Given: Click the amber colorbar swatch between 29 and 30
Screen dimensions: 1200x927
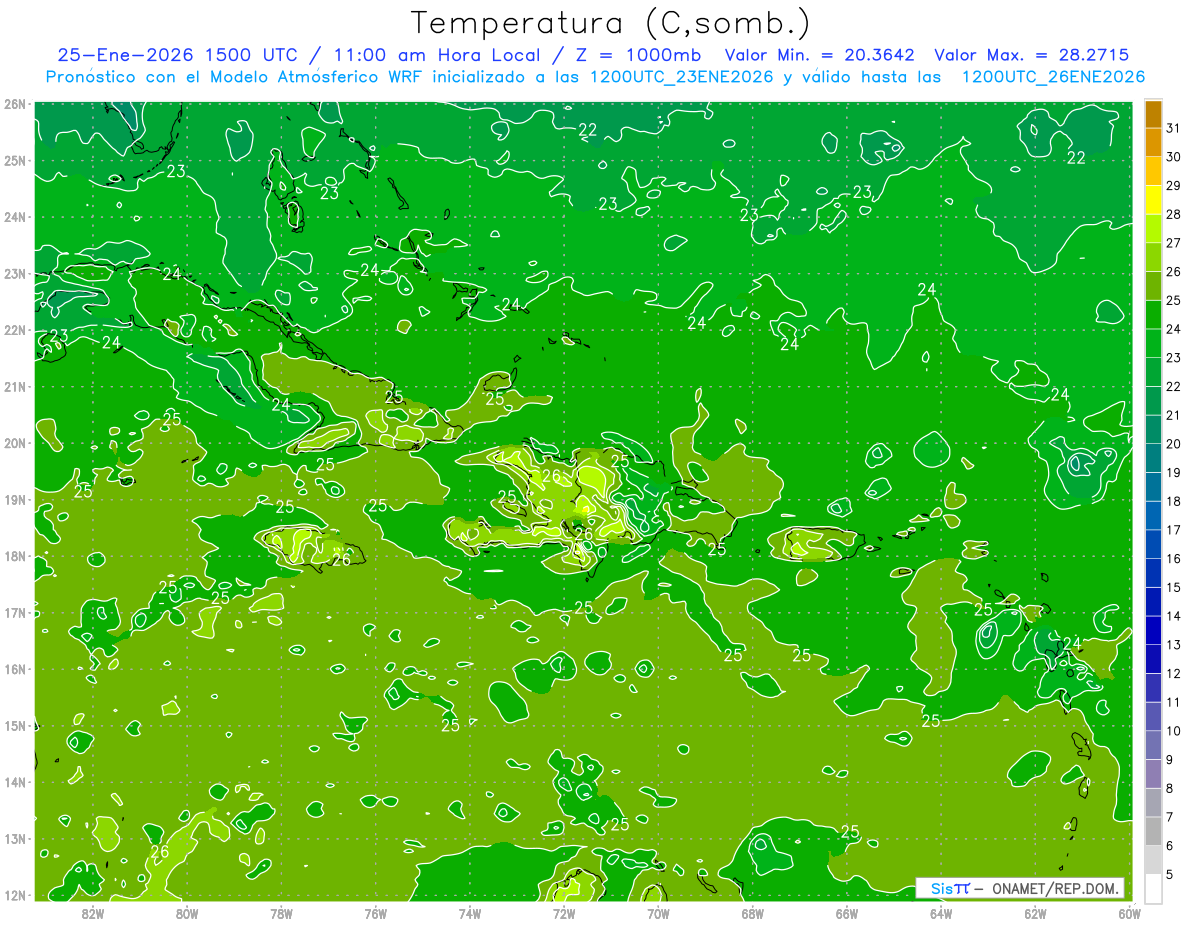Looking at the screenshot, I should 1153,172.
